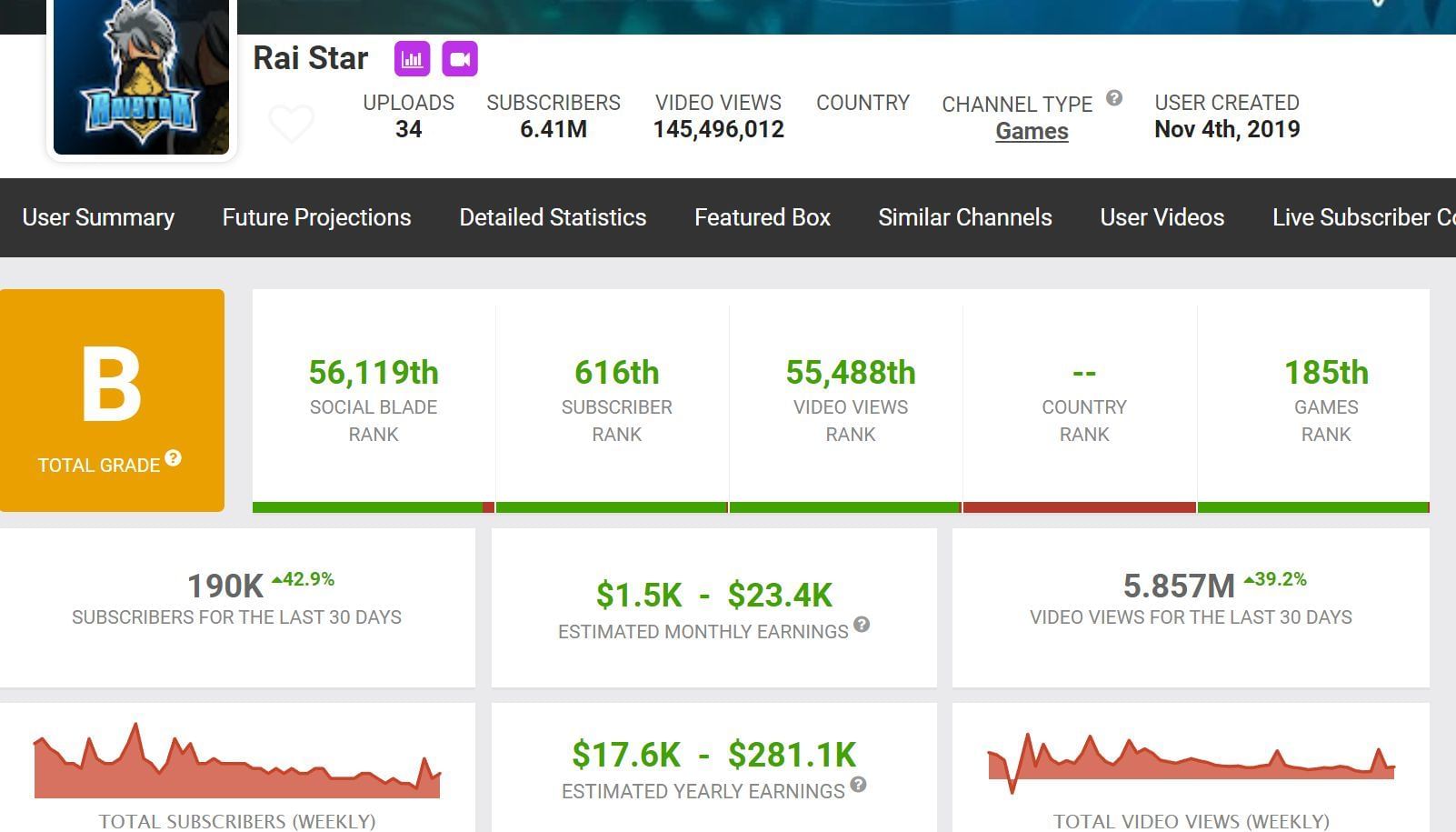Click the orange B total grade box
The image size is (1456, 832).
(112, 400)
